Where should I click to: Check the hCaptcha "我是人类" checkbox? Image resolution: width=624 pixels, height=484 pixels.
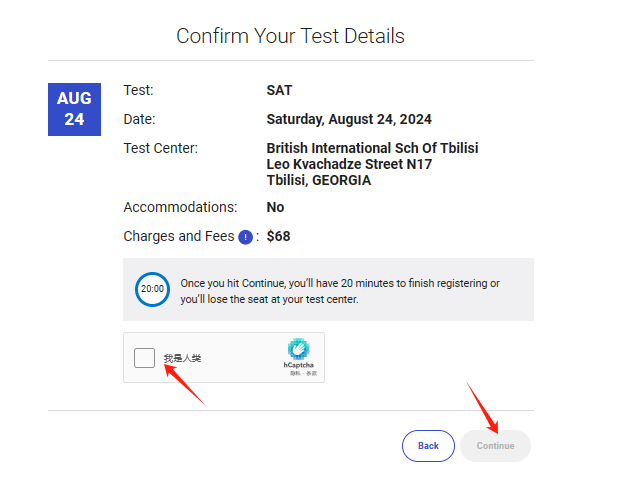click(145, 358)
